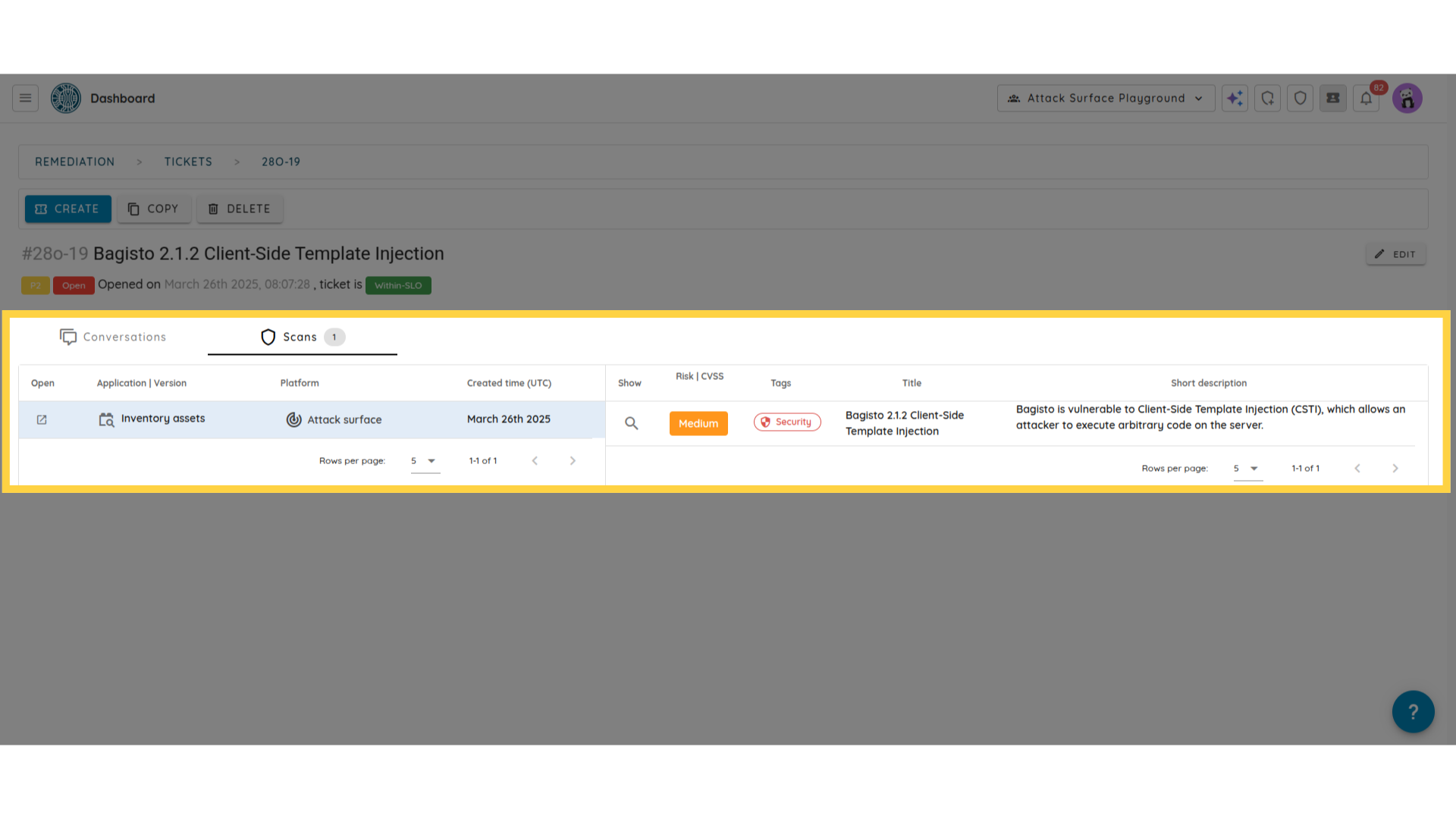
Task: Open the notifications bell
Action: pos(1366,98)
